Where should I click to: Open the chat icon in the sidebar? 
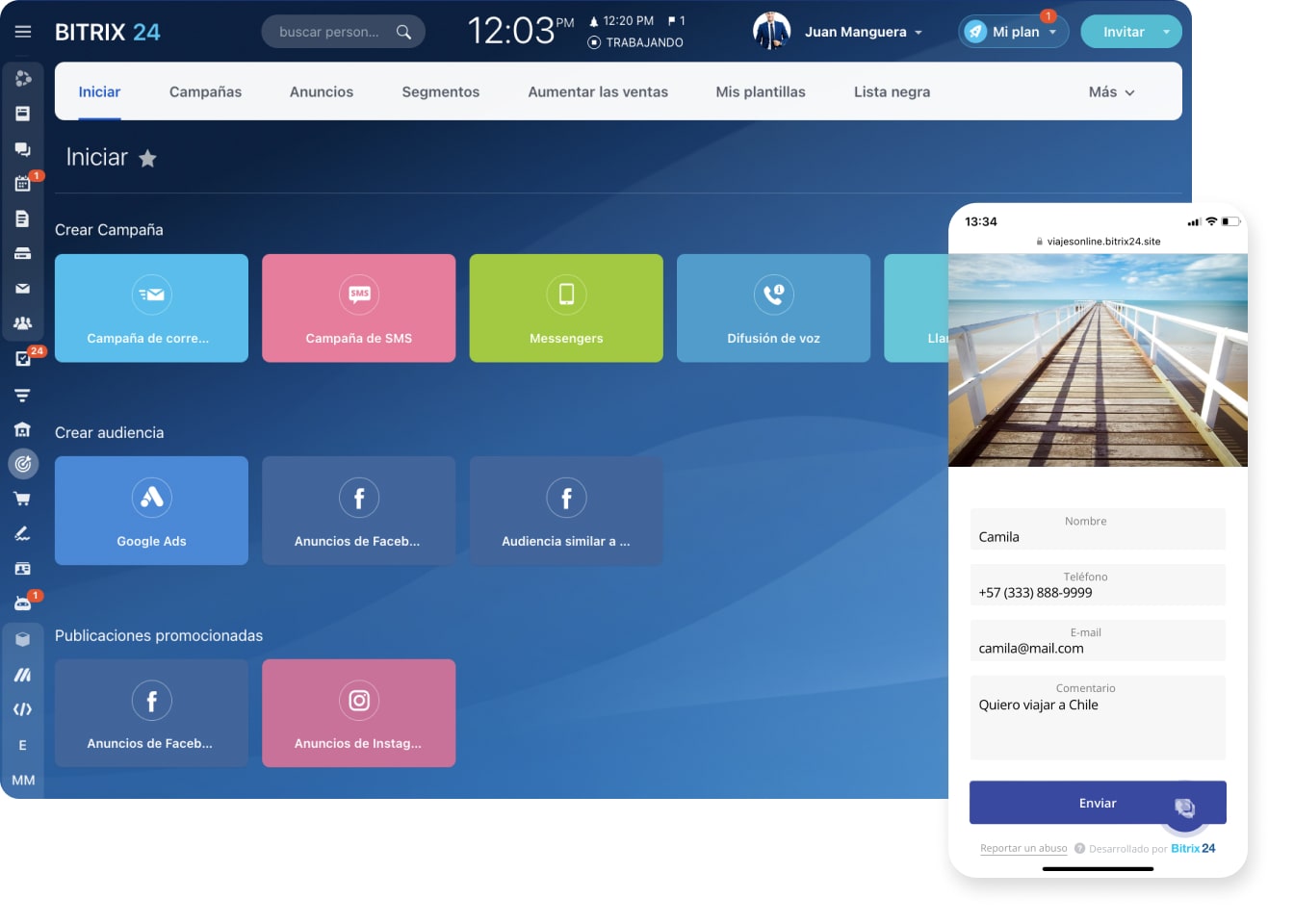click(x=23, y=149)
